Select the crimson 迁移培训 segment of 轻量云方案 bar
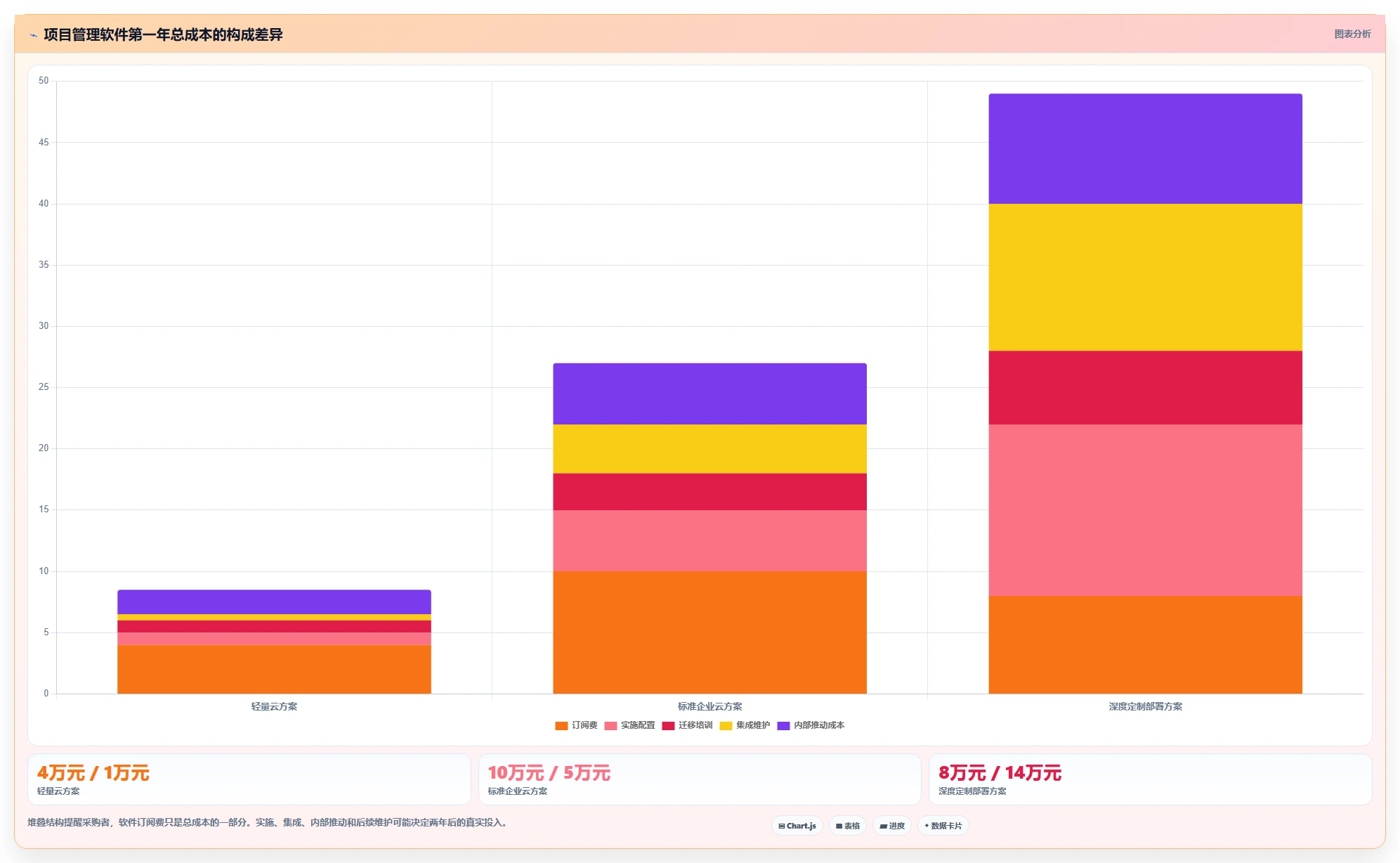The height and width of the screenshot is (863, 1400). tap(274, 627)
